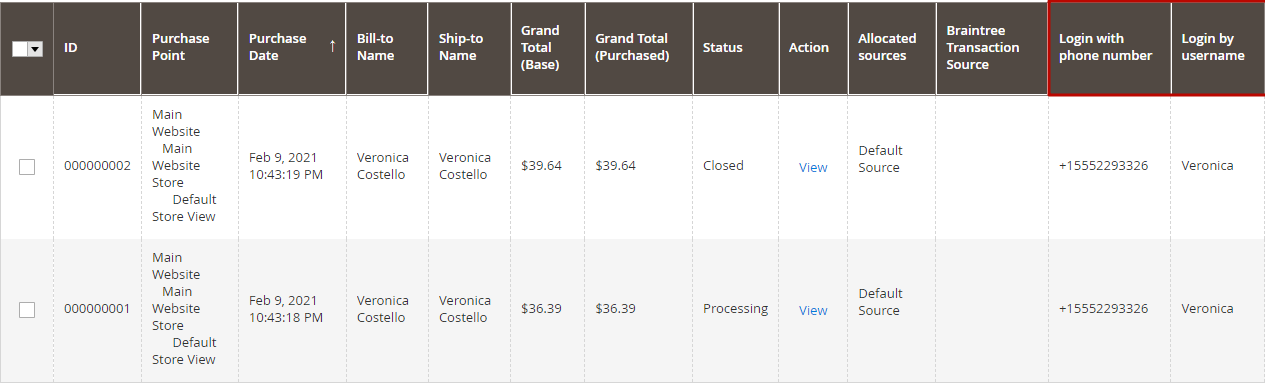Open View link for the Processing order

[813, 310]
